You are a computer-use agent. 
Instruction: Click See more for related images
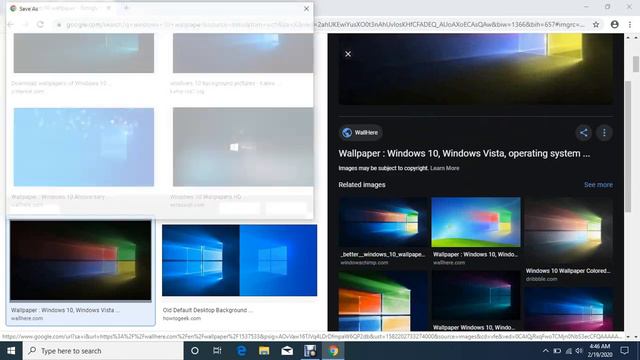tap(598, 185)
